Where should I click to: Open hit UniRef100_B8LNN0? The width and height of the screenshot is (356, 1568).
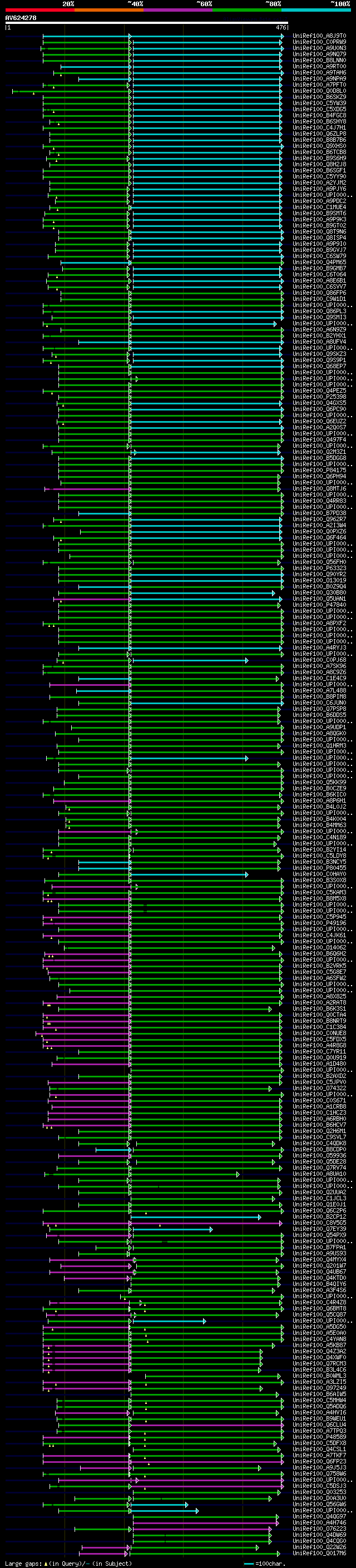click(x=319, y=60)
